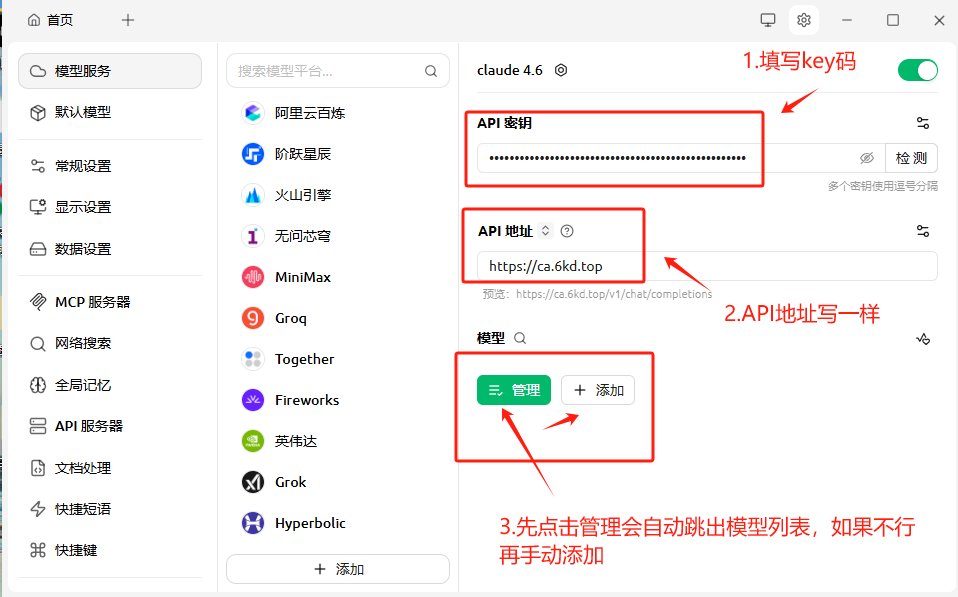Open 全局记忆 settings
The width and height of the screenshot is (958, 597).
[x=110, y=385]
